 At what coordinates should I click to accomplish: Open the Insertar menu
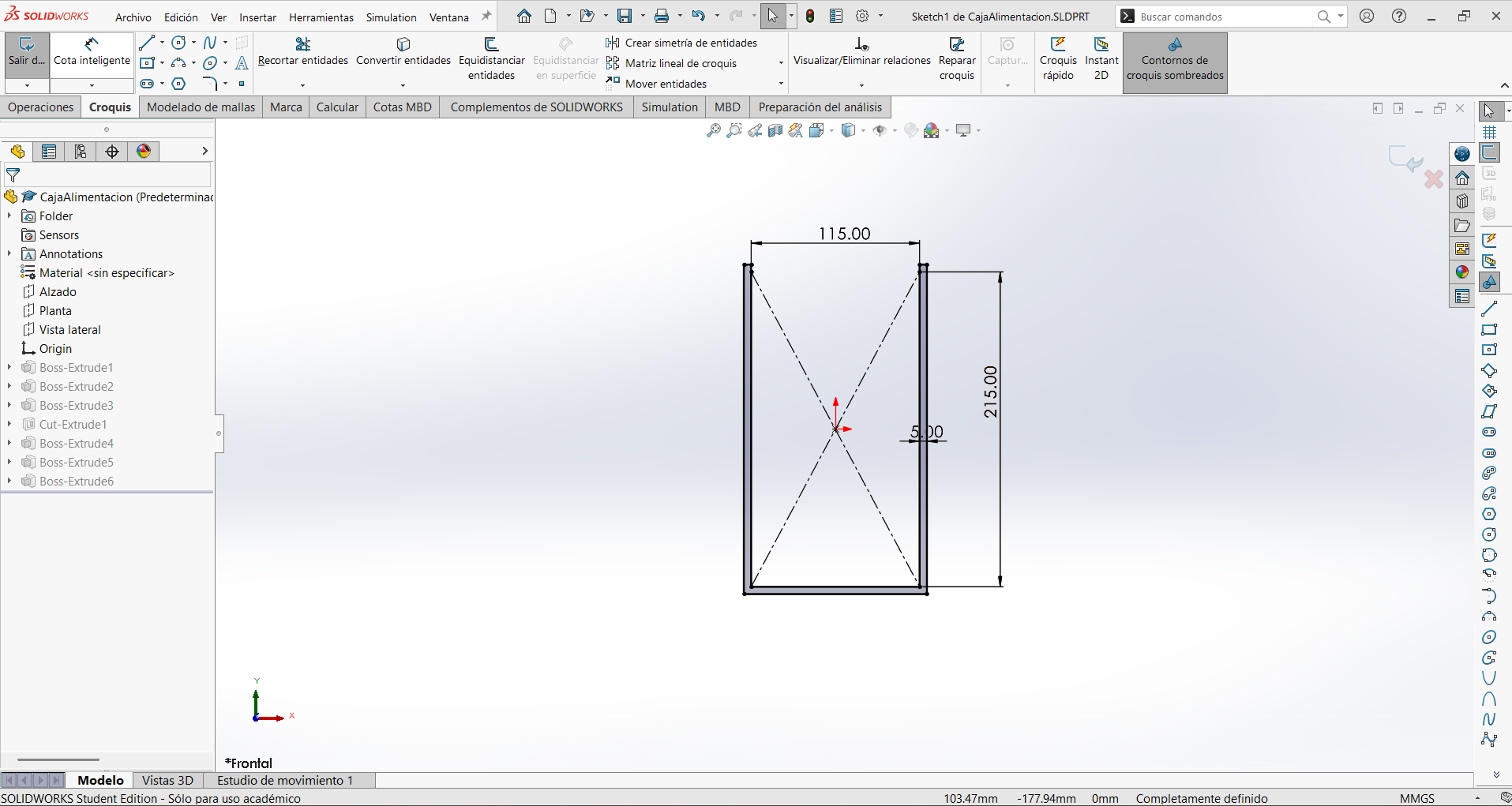[257, 17]
